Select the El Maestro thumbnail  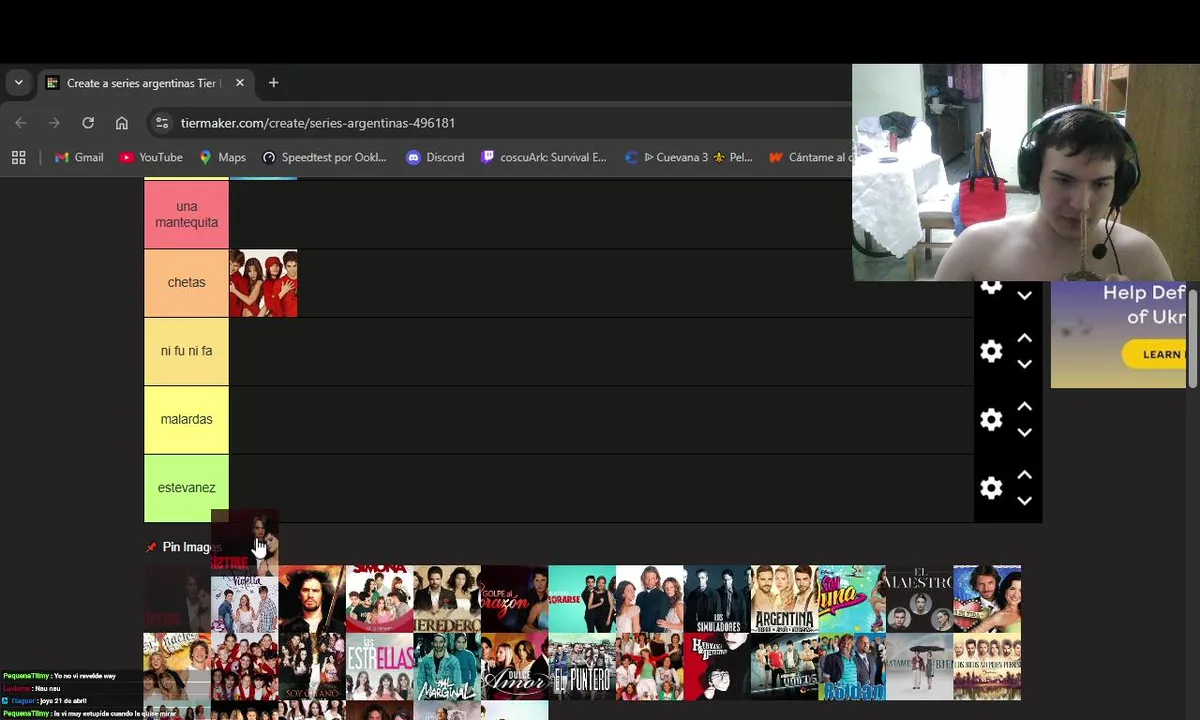pyautogui.click(x=919, y=599)
